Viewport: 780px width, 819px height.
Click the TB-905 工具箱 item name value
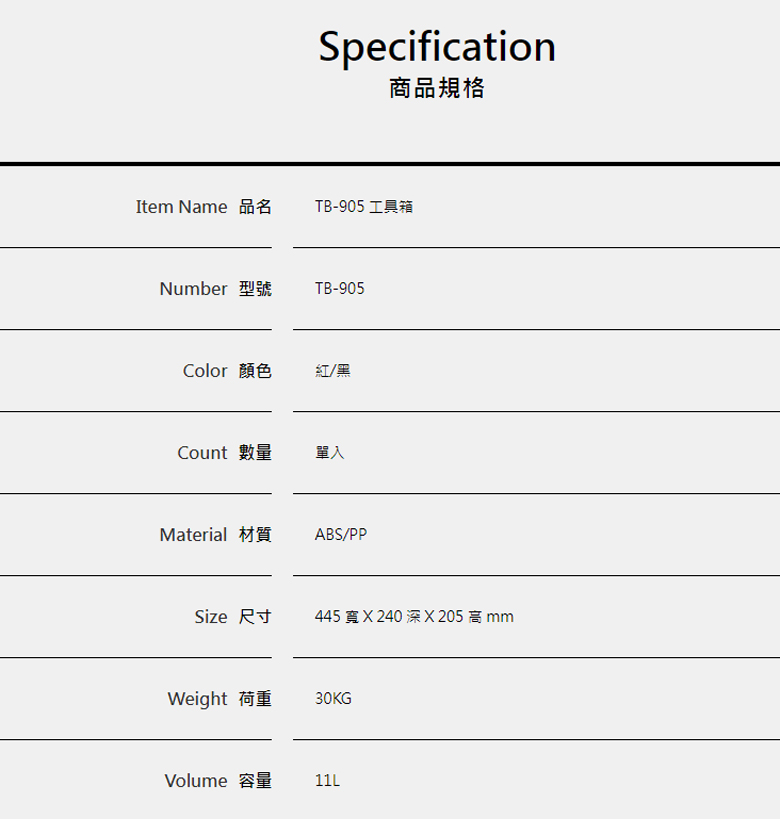click(363, 207)
